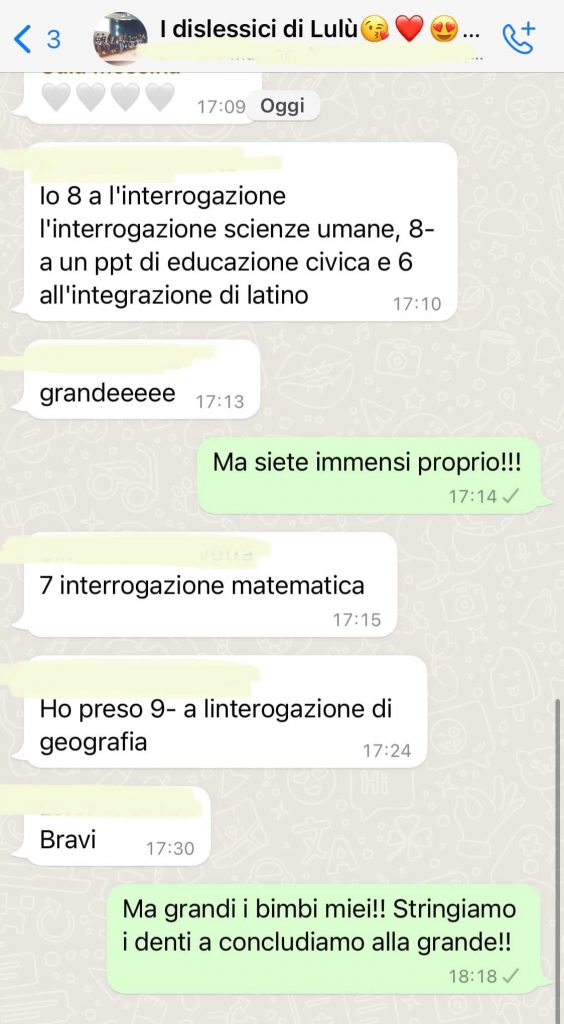This screenshot has height=1024, width=564.
Task: Tap the 'Bravi' message bubble
Action: pos(118,827)
